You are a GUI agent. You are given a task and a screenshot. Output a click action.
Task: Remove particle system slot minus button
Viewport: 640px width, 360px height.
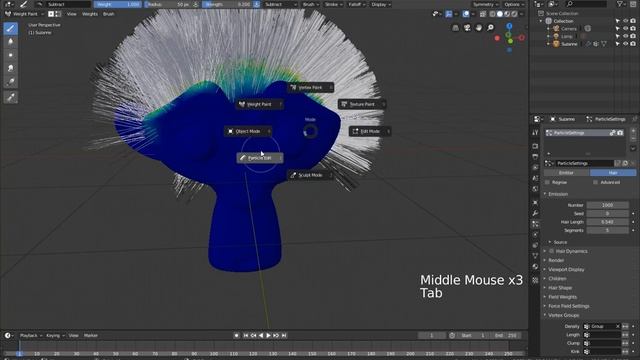[633, 139]
